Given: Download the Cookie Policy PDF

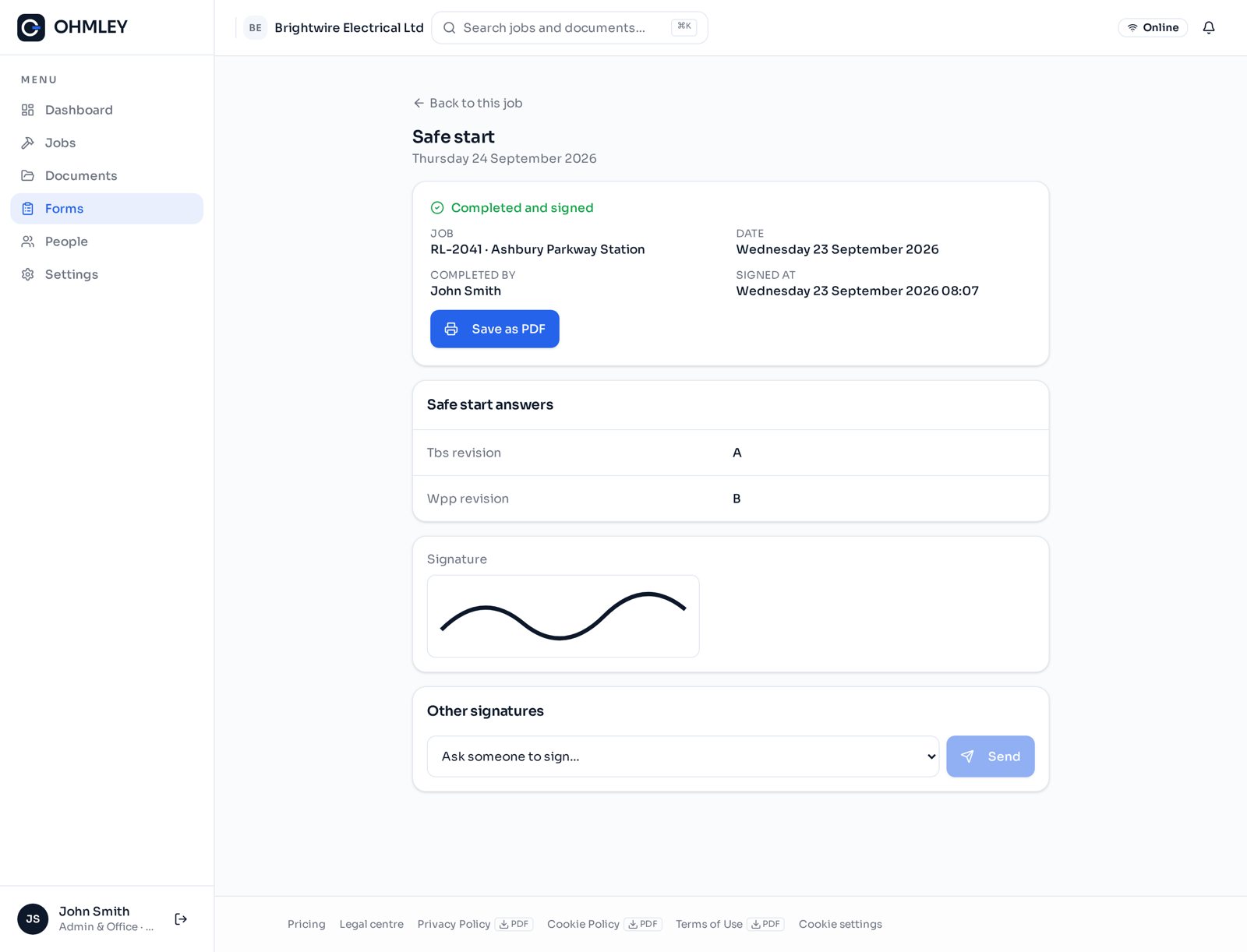Looking at the screenshot, I should [x=643, y=924].
